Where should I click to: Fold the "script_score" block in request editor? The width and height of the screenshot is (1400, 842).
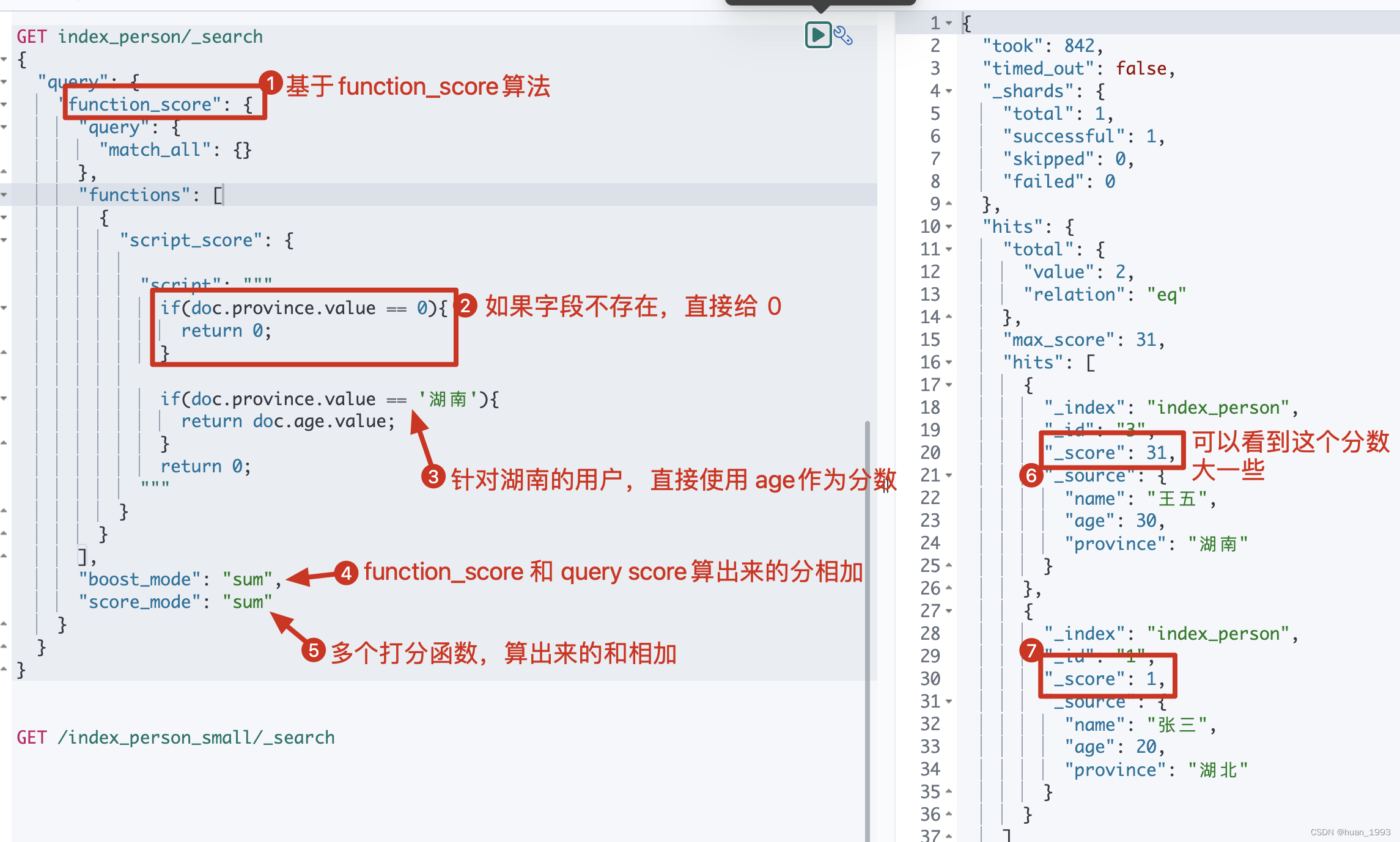pyautogui.click(x=4, y=240)
